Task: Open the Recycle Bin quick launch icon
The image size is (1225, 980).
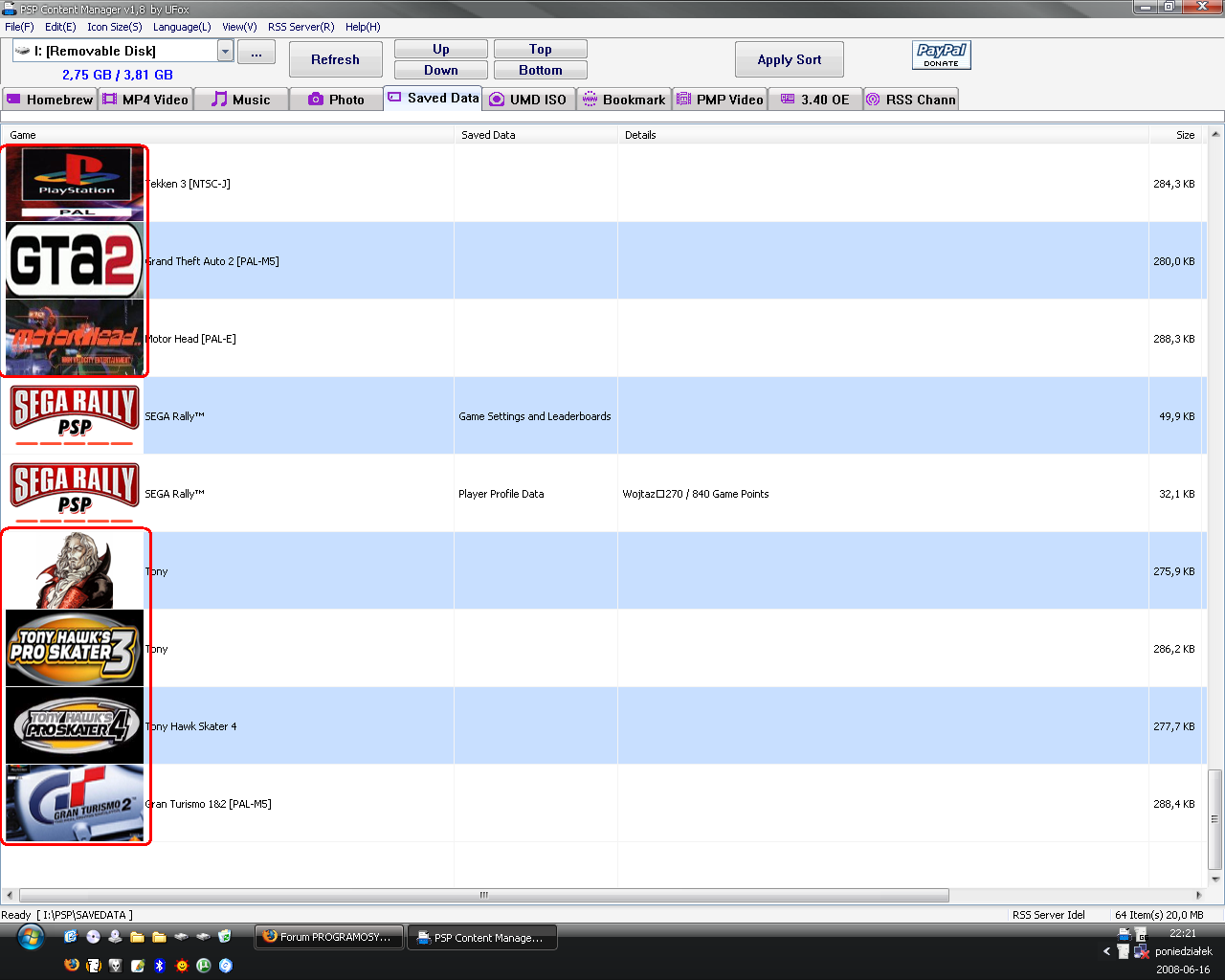Action: (x=225, y=936)
